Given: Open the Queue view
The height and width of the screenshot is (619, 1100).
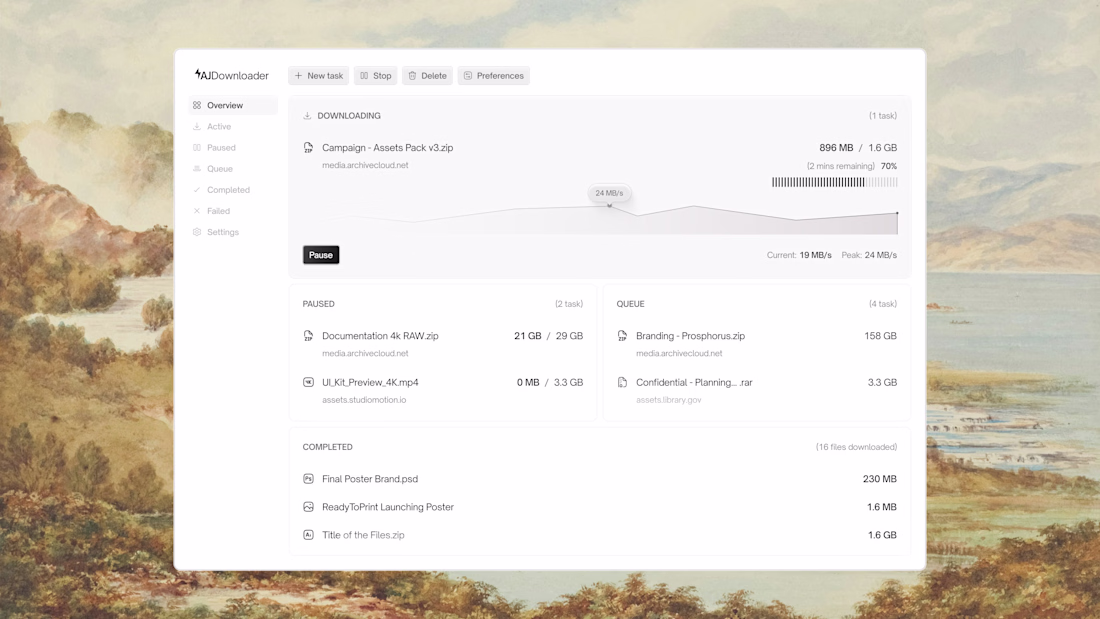Looking at the screenshot, I should coord(233,168).
